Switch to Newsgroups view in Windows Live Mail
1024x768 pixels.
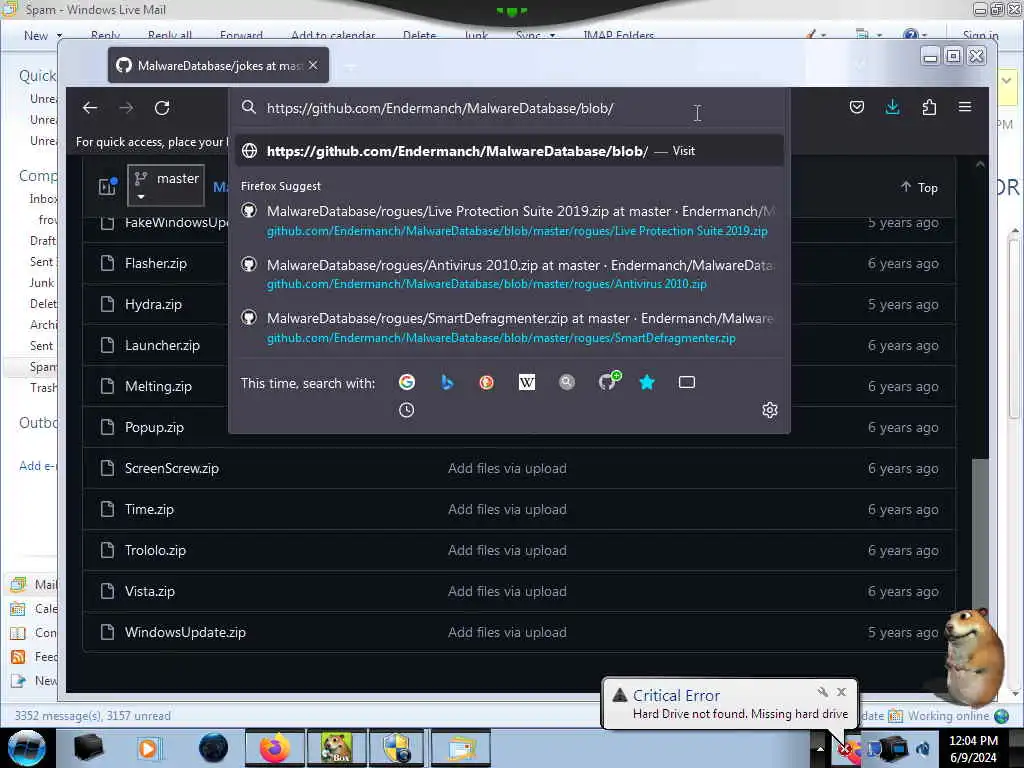(x=34, y=681)
